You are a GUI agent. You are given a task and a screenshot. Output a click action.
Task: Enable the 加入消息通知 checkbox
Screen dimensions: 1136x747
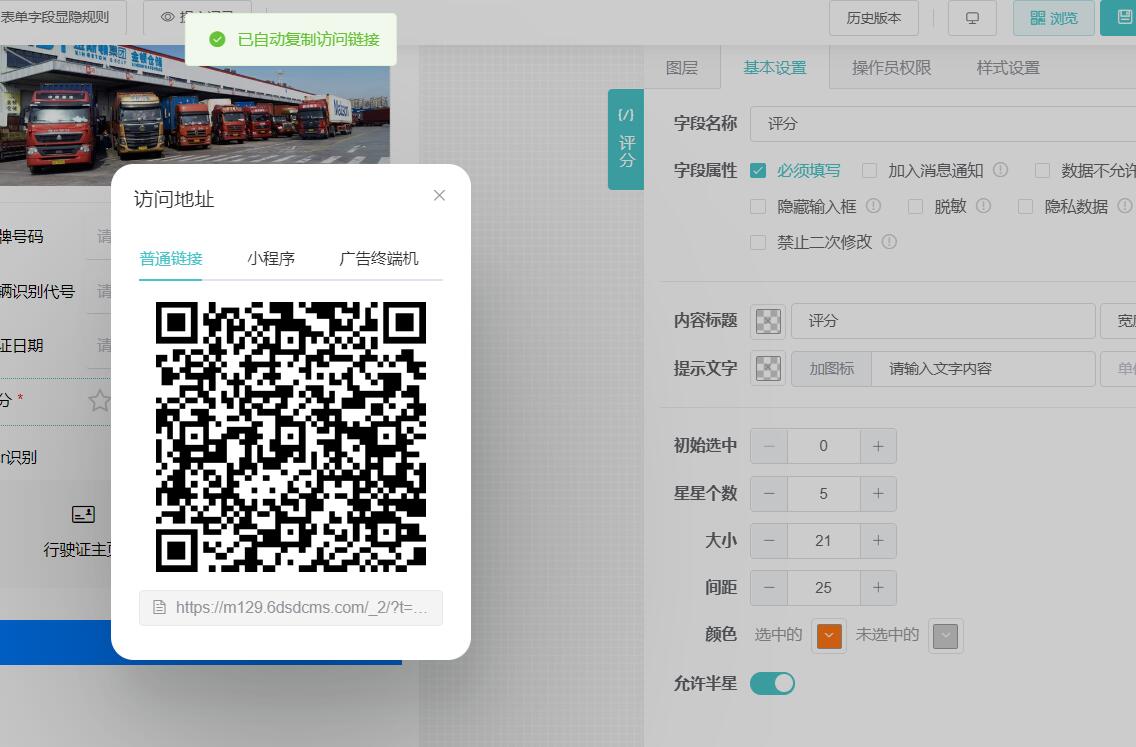click(x=869, y=170)
